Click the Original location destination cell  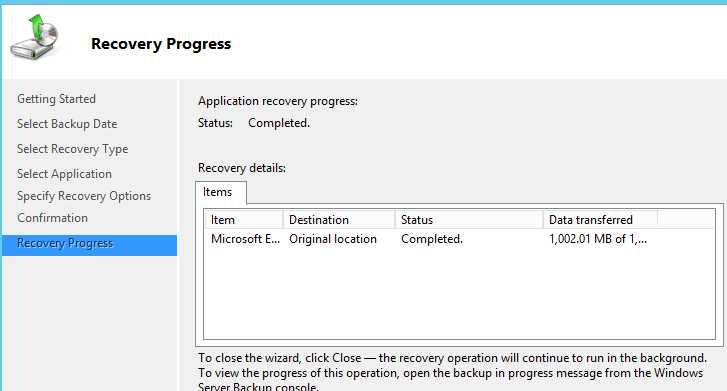[x=333, y=239]
